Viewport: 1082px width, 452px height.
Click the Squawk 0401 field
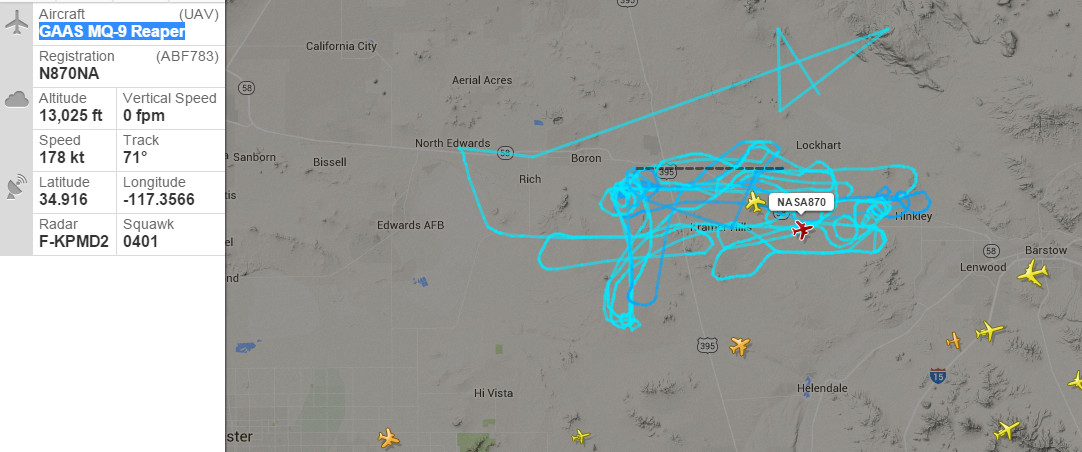click(170, 234)
